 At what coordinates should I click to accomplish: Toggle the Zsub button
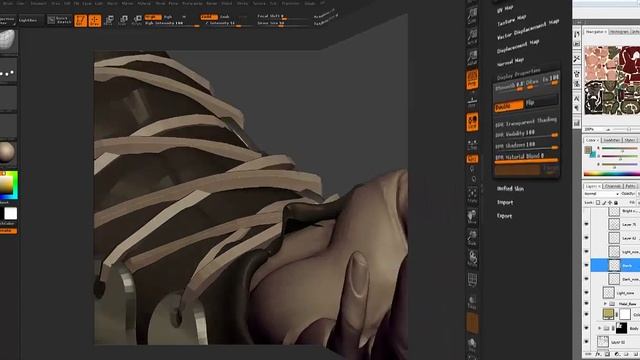tap(225, 17)
